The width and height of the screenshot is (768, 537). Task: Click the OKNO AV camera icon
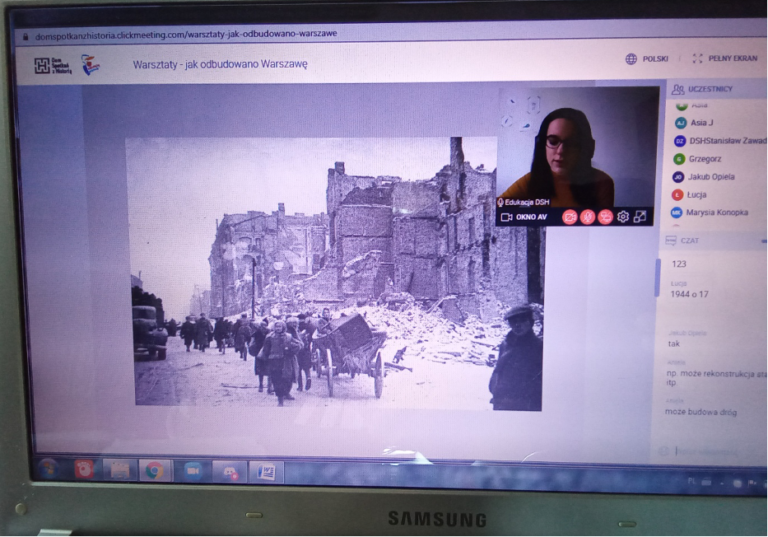[x=506, y=217]
